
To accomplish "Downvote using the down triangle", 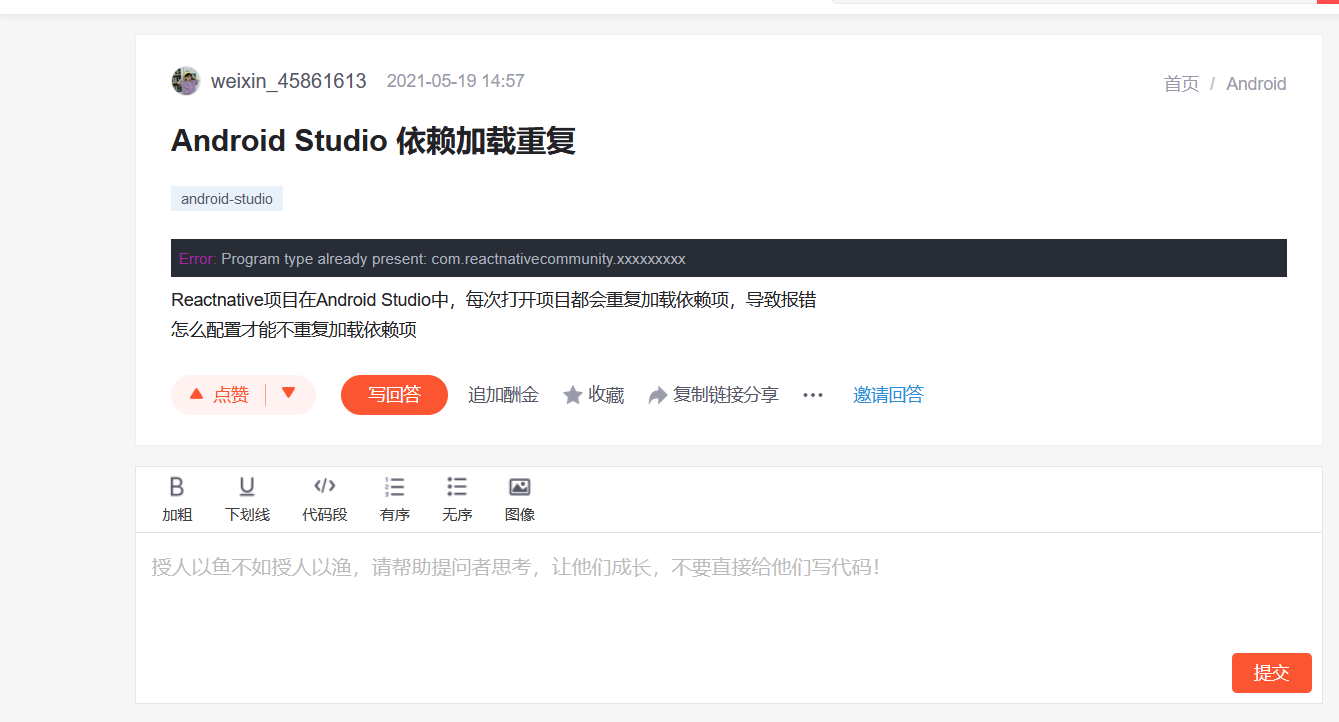I will point(288,393).
